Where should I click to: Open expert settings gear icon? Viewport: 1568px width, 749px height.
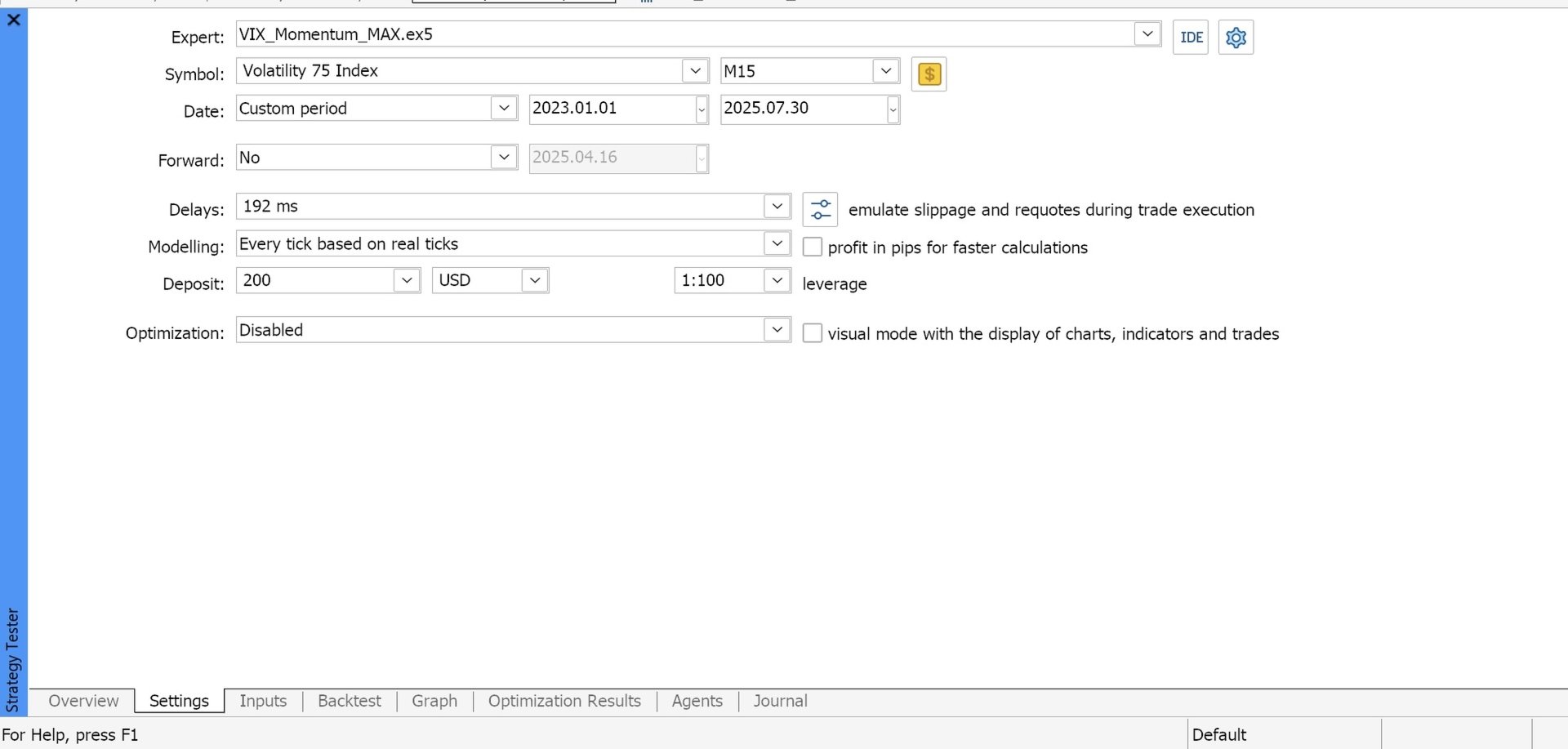tap(1236, 38)
